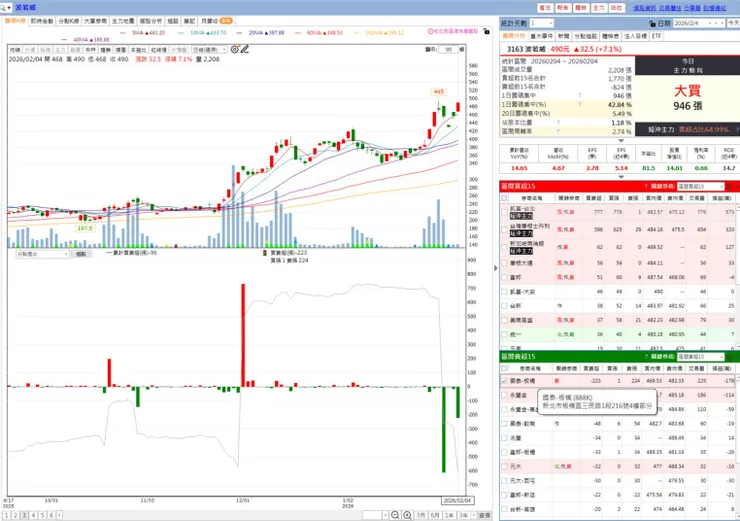Open dropdown arrow next to 3年 range

474,515
